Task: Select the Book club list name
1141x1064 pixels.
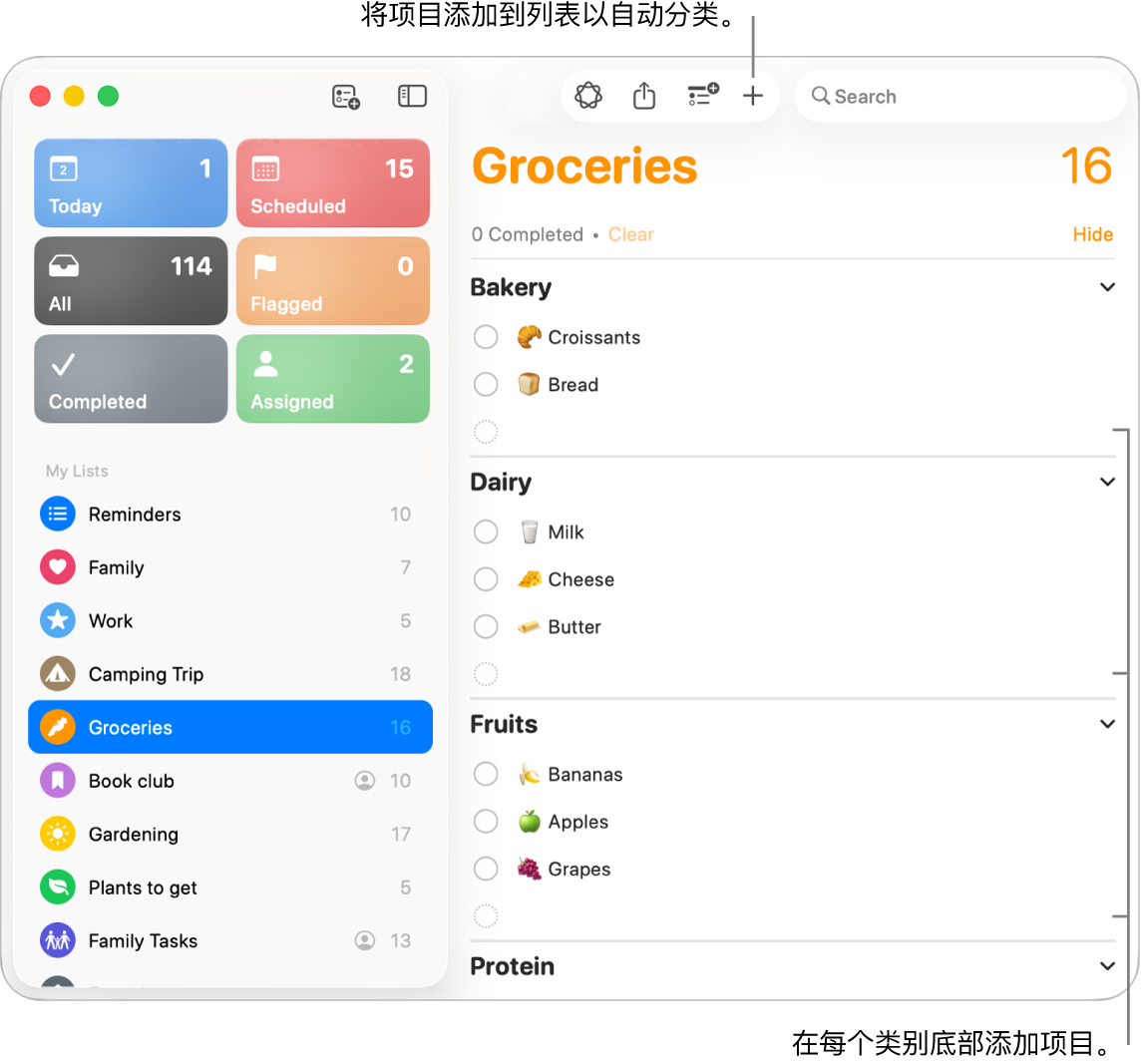Action: tap(131, 780)
